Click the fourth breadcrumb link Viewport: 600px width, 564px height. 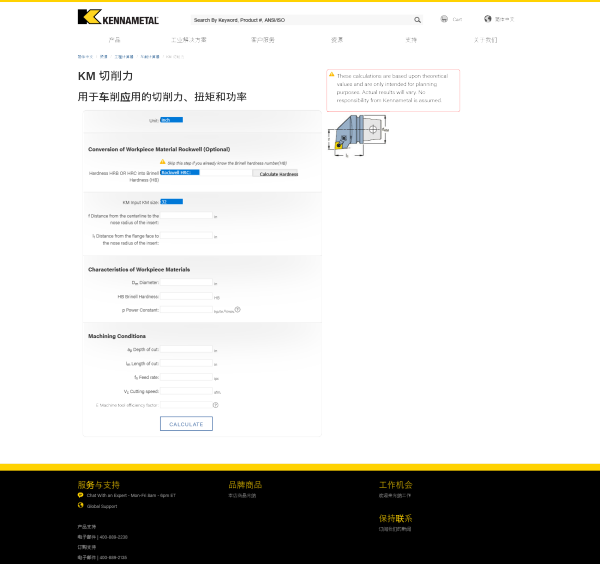coord(150,57)
